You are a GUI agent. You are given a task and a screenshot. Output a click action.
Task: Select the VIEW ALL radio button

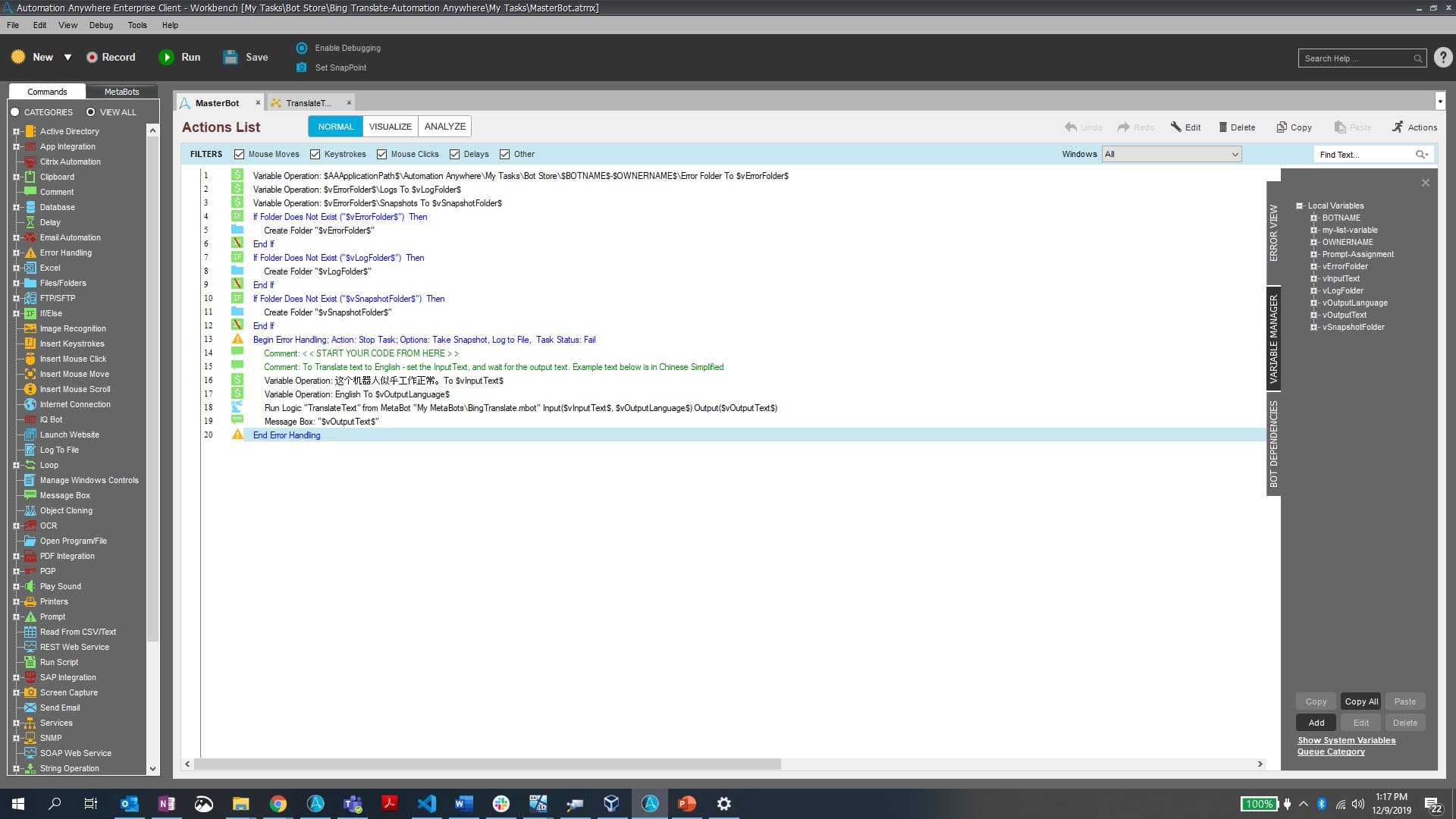[90, 112]
